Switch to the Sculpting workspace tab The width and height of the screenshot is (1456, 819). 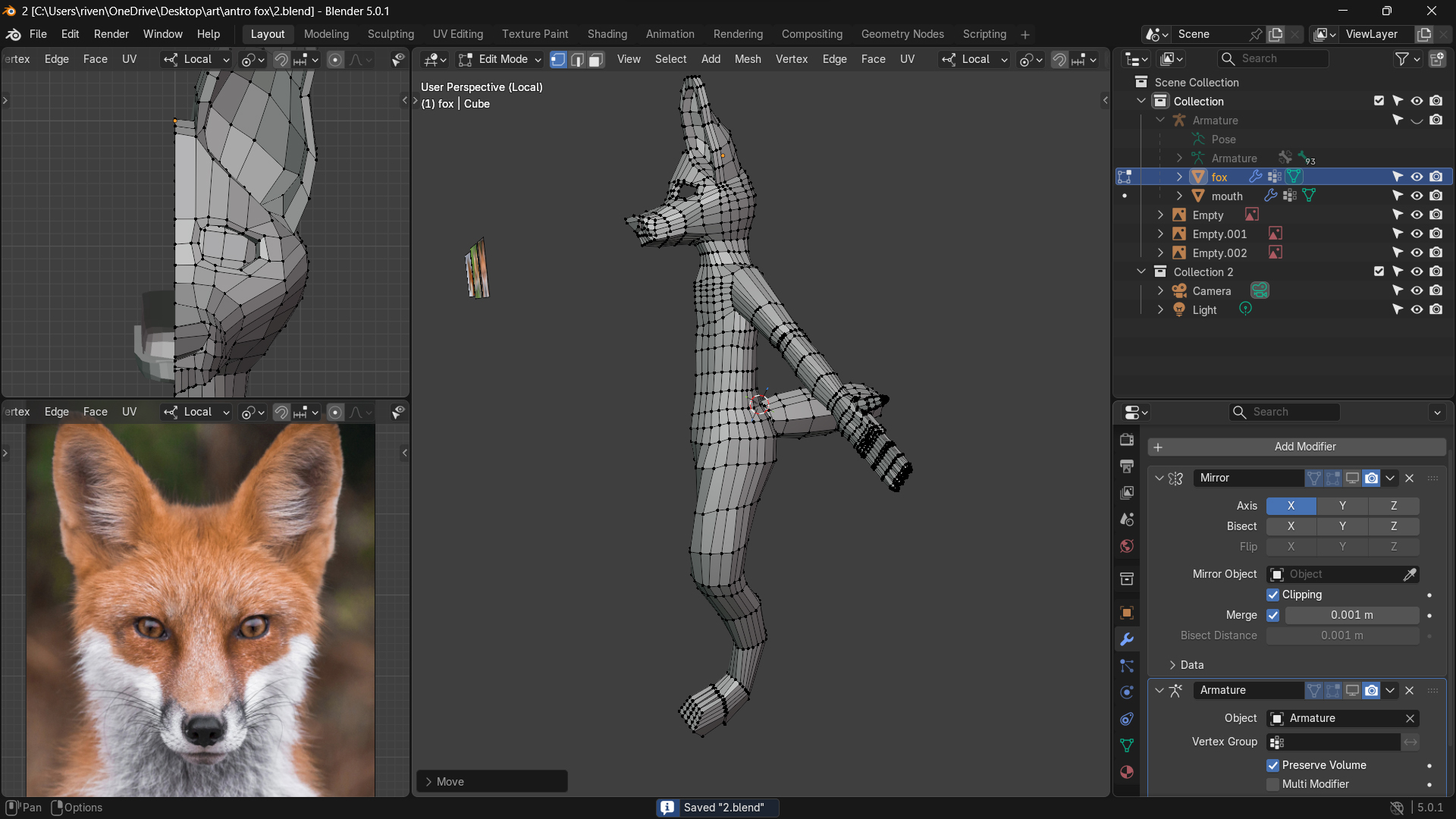point(391,34)
